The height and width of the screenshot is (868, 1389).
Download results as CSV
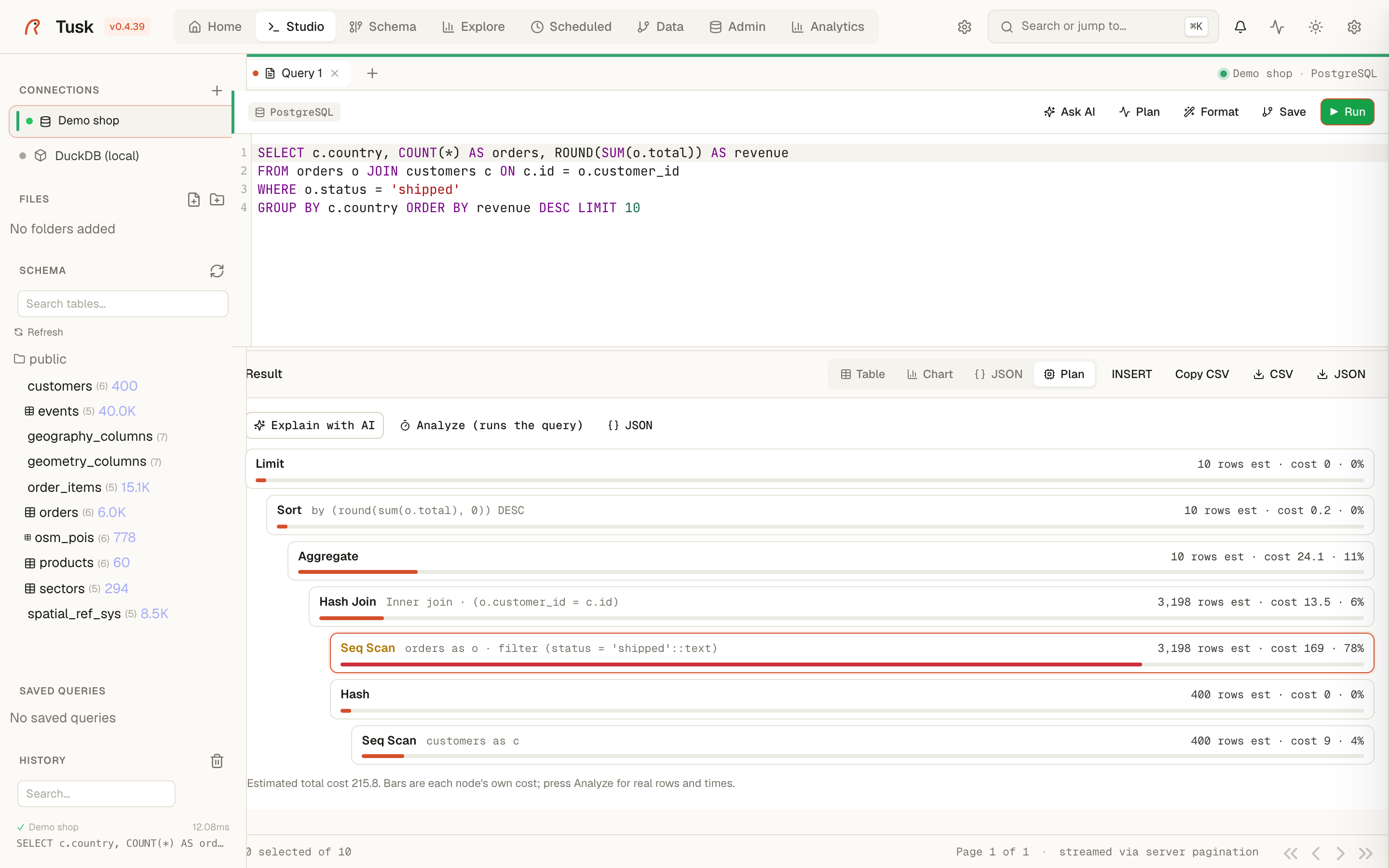point(1273,374)
